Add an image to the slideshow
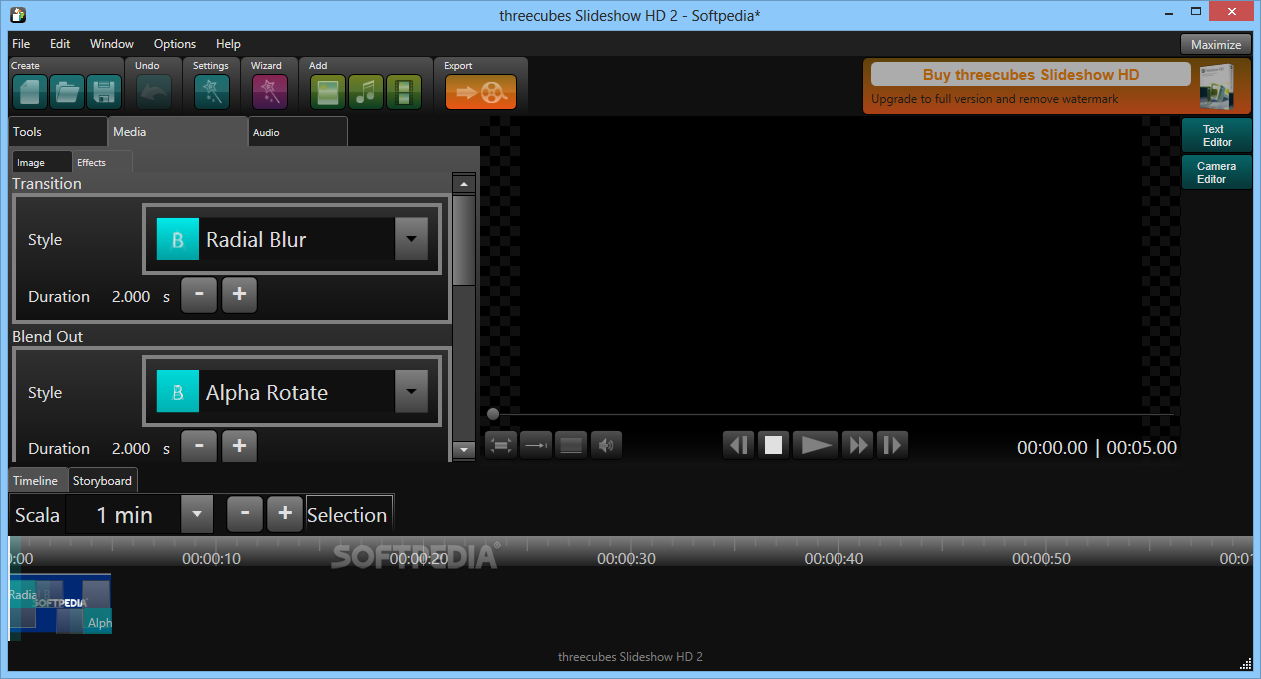Screen dimensions: 1261x679 (328, 92)
